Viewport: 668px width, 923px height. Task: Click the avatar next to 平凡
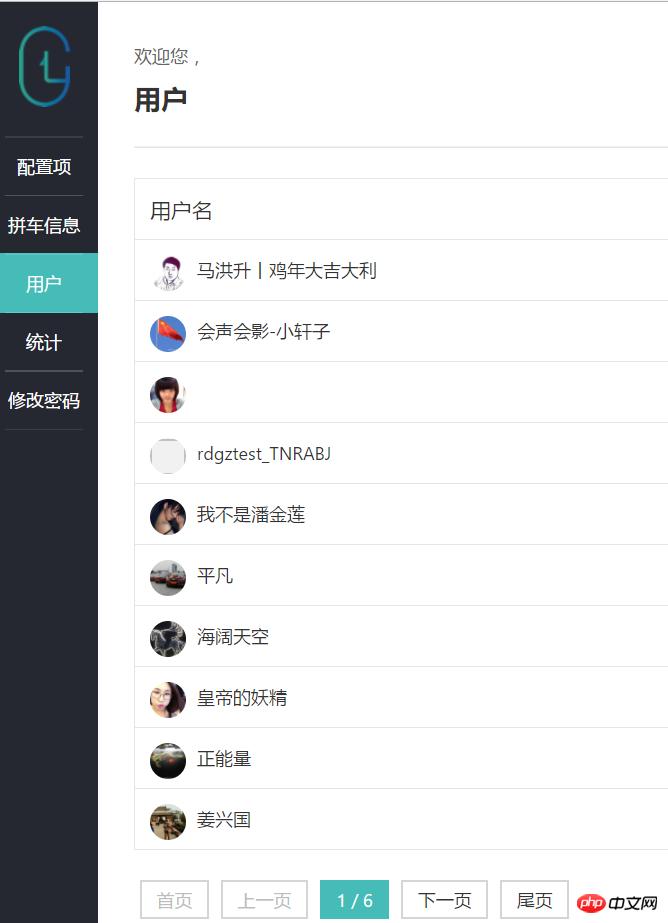(x=168, y=577)
